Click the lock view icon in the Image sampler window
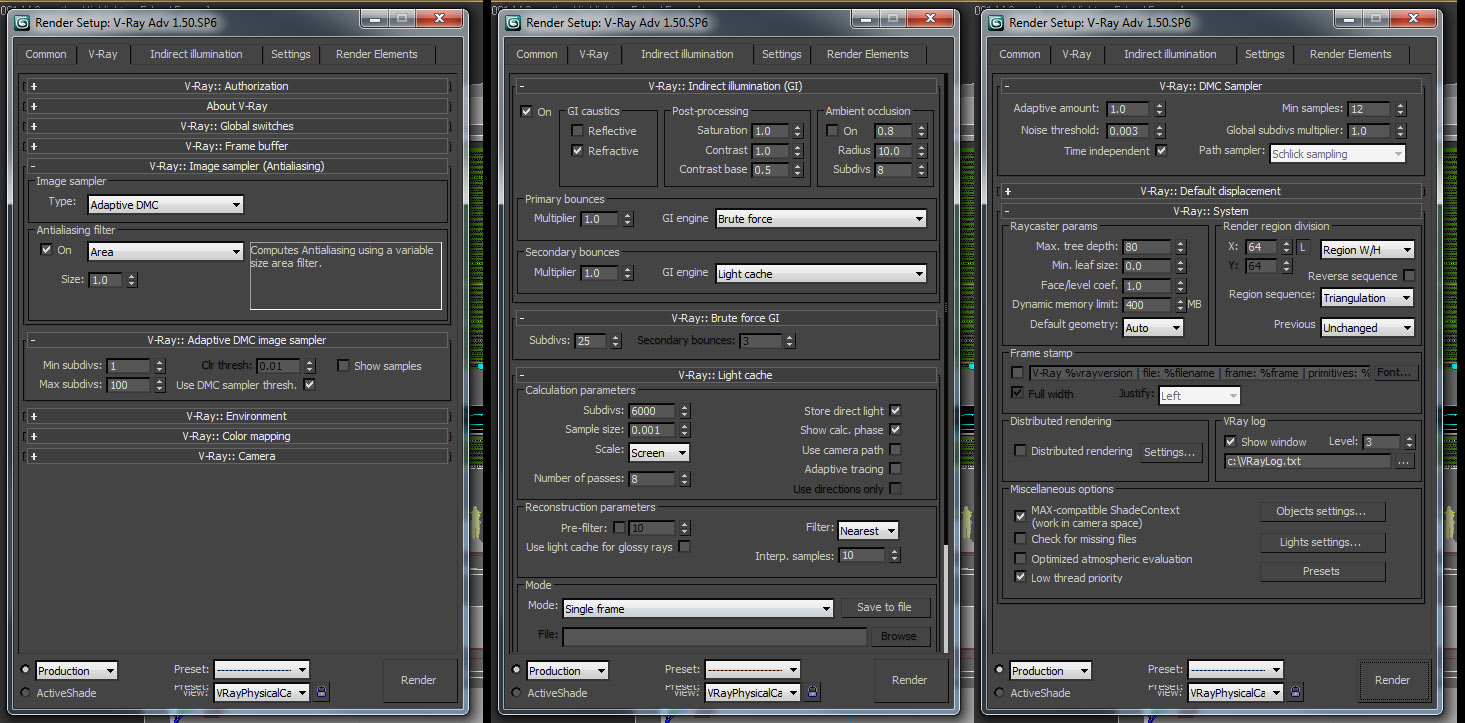Image resolution: width=1465 pixels, height=723 pixels. (322, 691)
